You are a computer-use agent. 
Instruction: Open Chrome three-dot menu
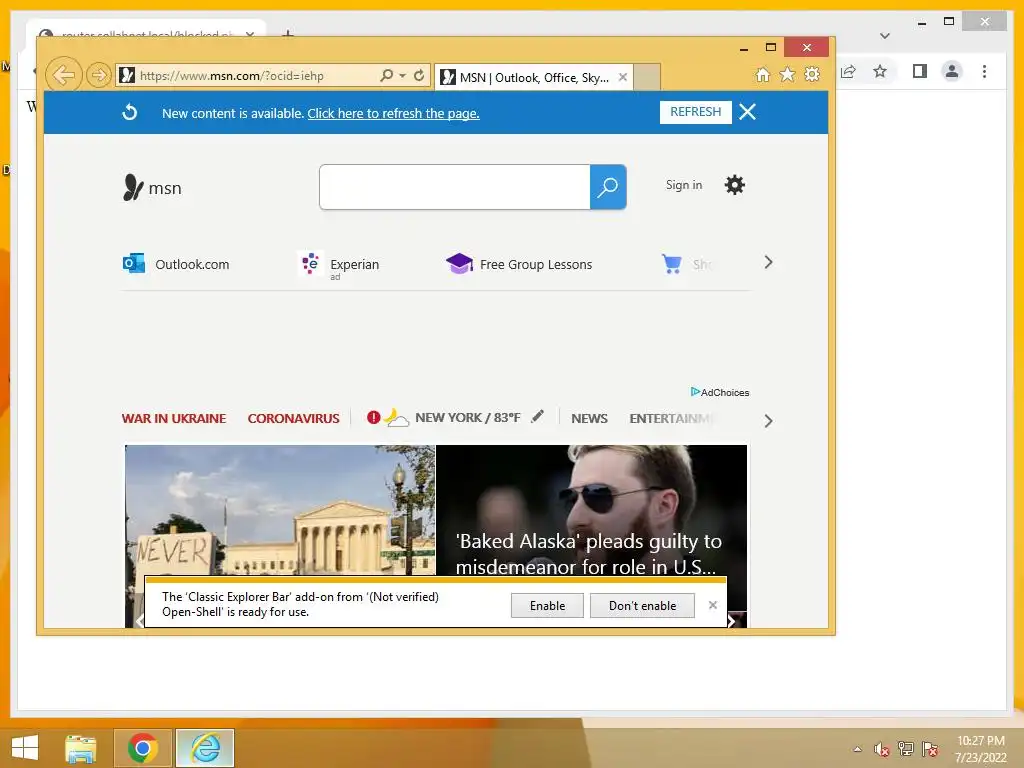click(984, 71)
